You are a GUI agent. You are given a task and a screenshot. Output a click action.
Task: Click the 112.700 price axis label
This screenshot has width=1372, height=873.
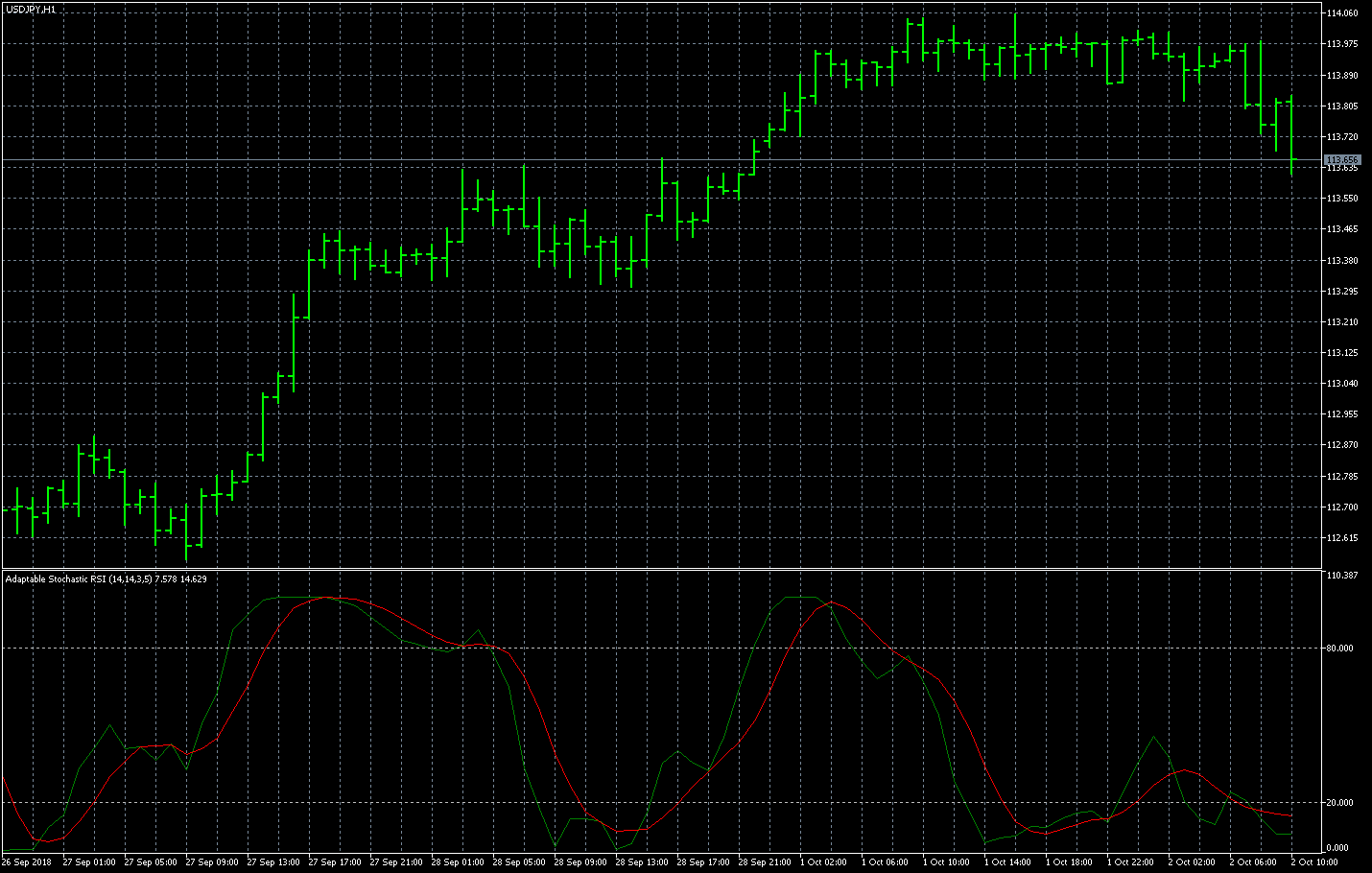pos(1342,507)
